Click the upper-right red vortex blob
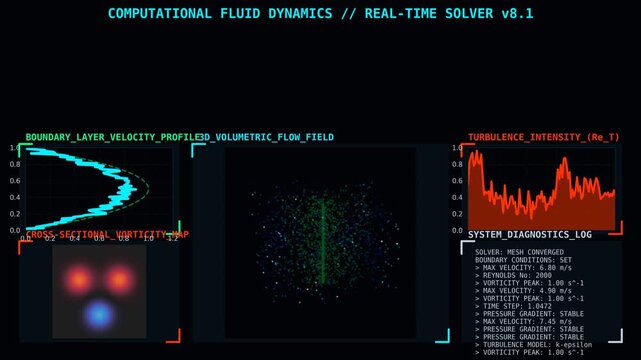This screenshot has width=641, height=360. pyautogui.click(x=119, y=280)
